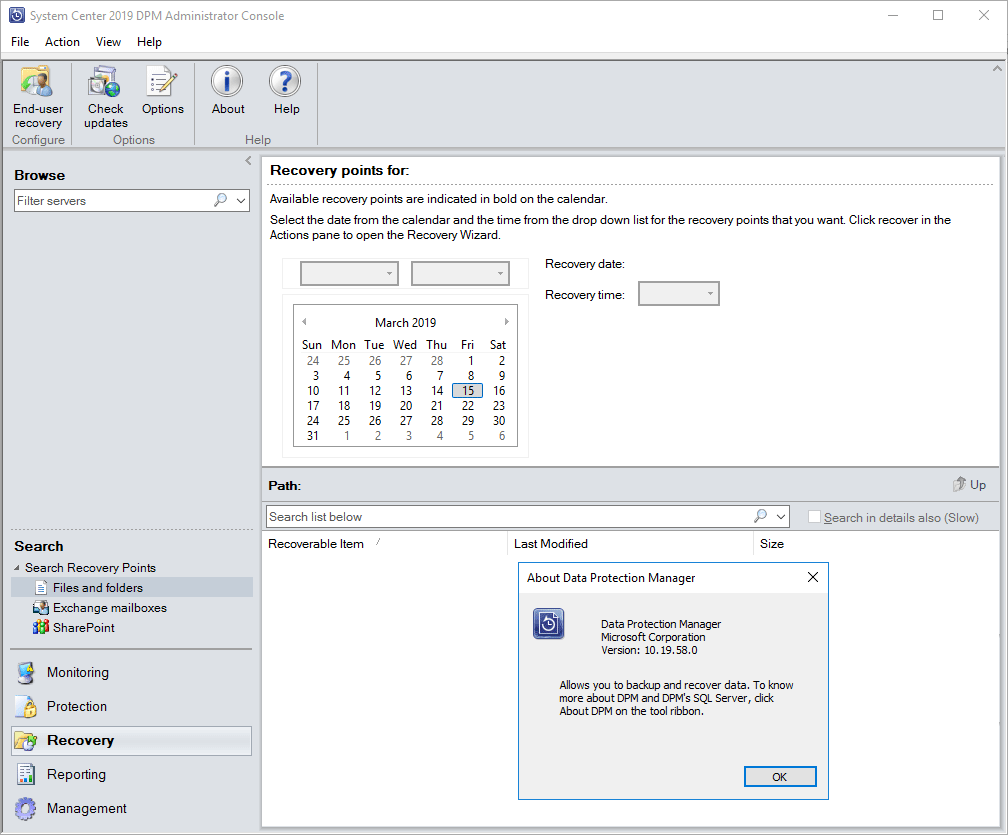Open the File menu
Viewport: 1008px width, 835px height.
coord(20,42)
